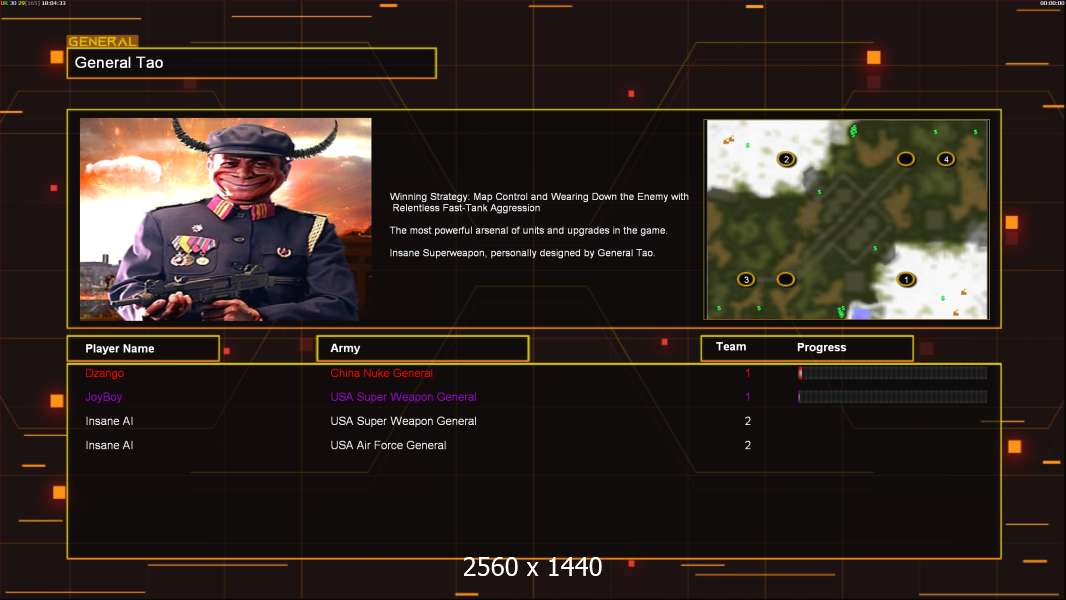Click start position 4 marker on minimap
The height and width of the screenshot is (600, 1066).
(x=946, y=159)
